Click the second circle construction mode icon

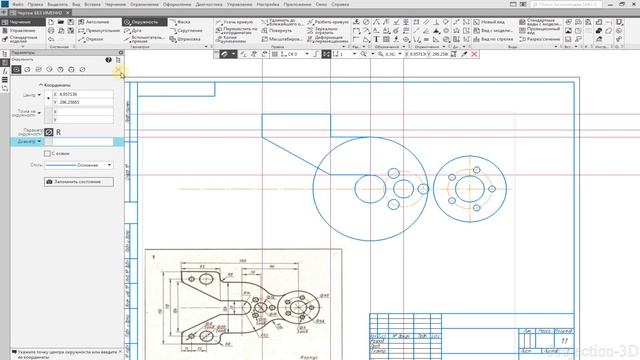click(x=27, y=69)
